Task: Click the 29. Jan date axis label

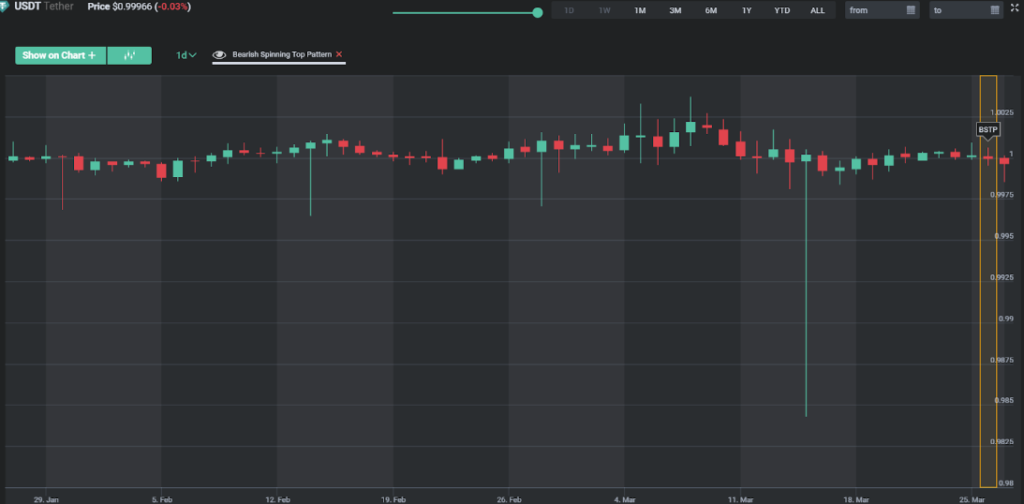Action: click(x=46, y=499)
